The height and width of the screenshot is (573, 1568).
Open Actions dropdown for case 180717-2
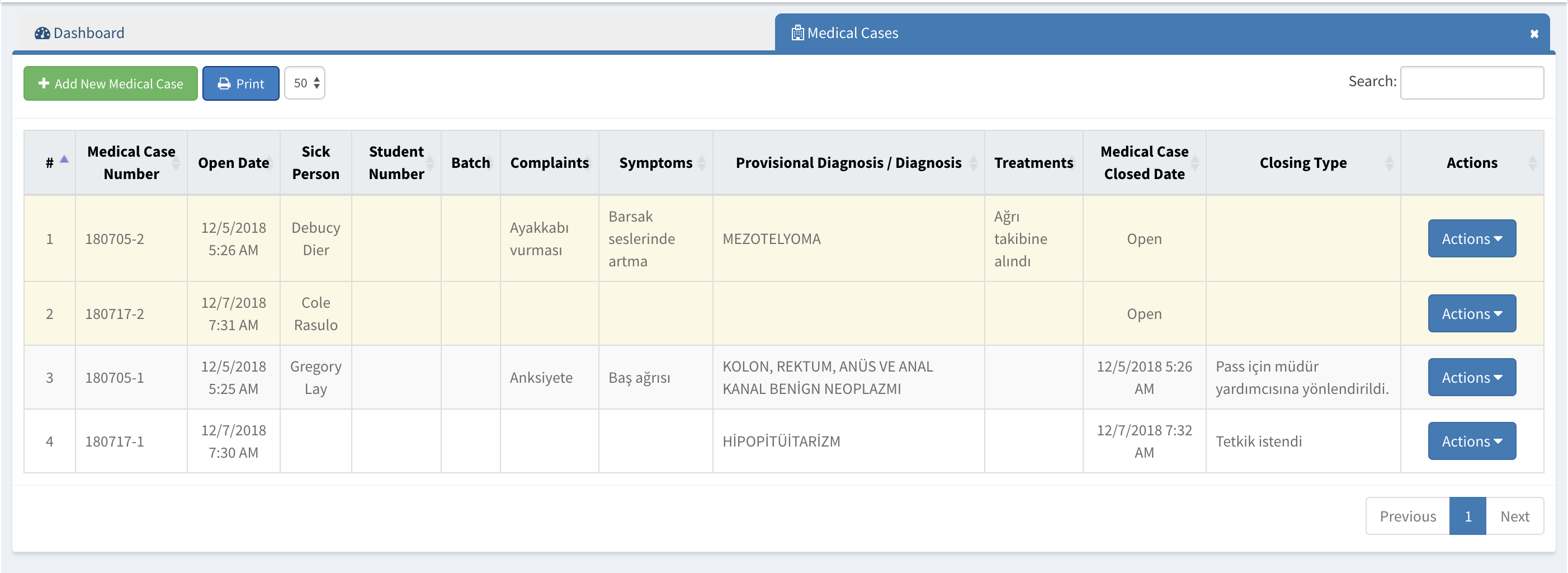tap(1471, 313)
